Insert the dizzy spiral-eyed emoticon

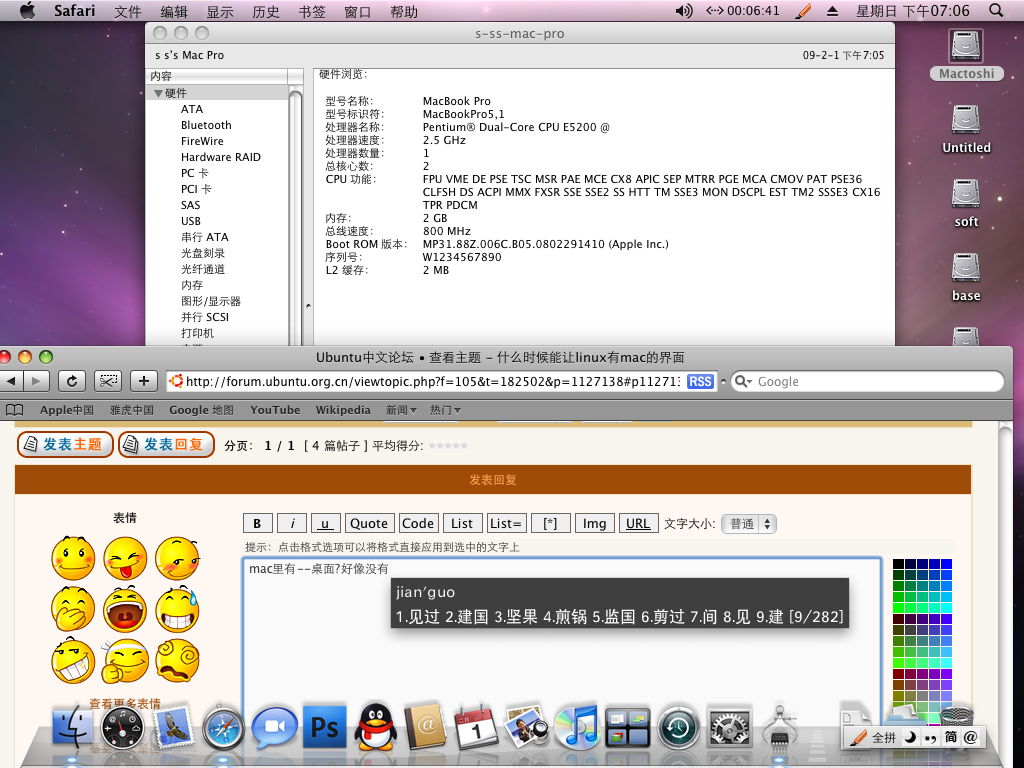coord(177,661)
